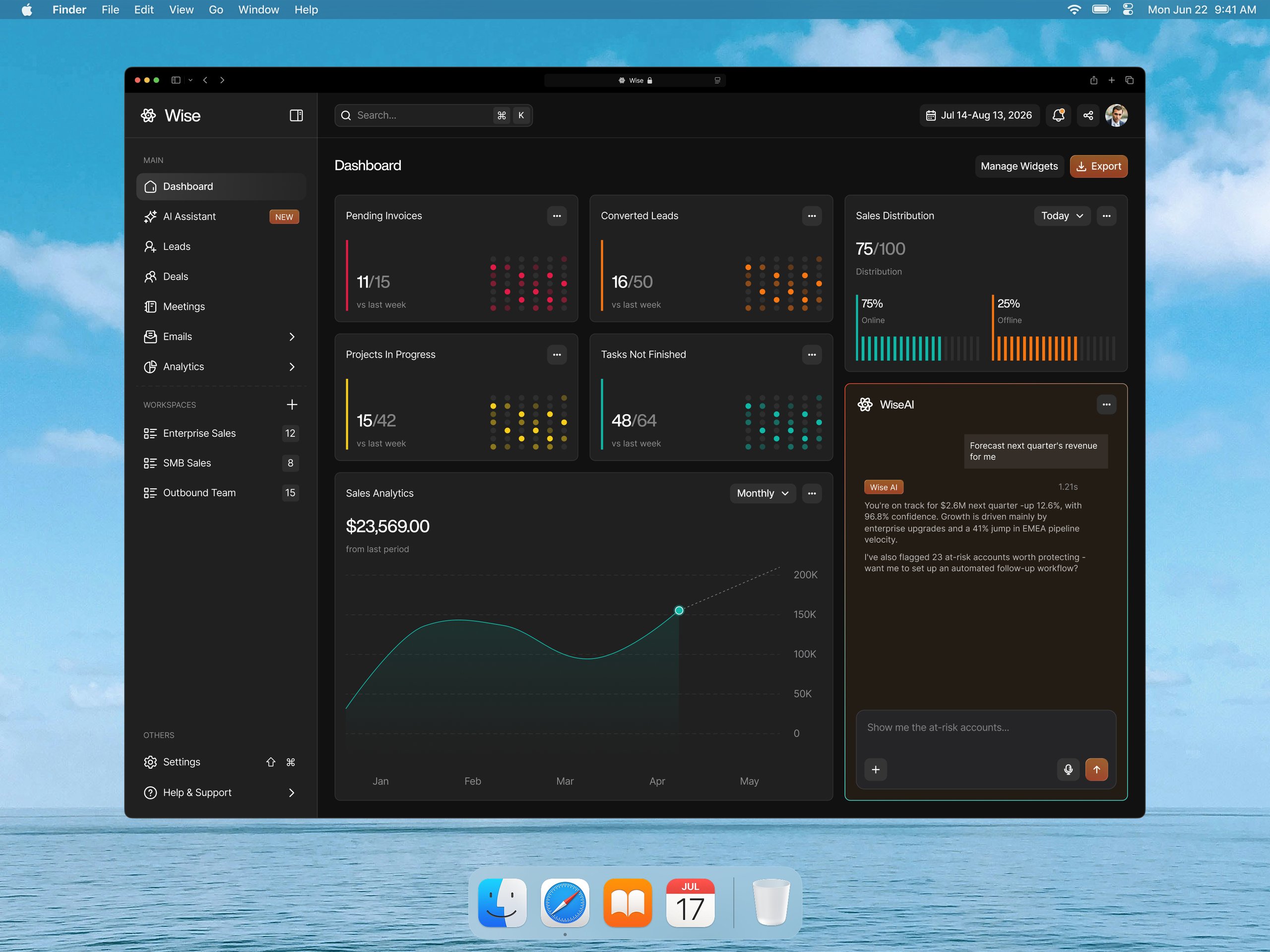Click the Wi-Fi status icon
The width and height of the screenshot is (1270, 952).
(x=1074, y=10)
